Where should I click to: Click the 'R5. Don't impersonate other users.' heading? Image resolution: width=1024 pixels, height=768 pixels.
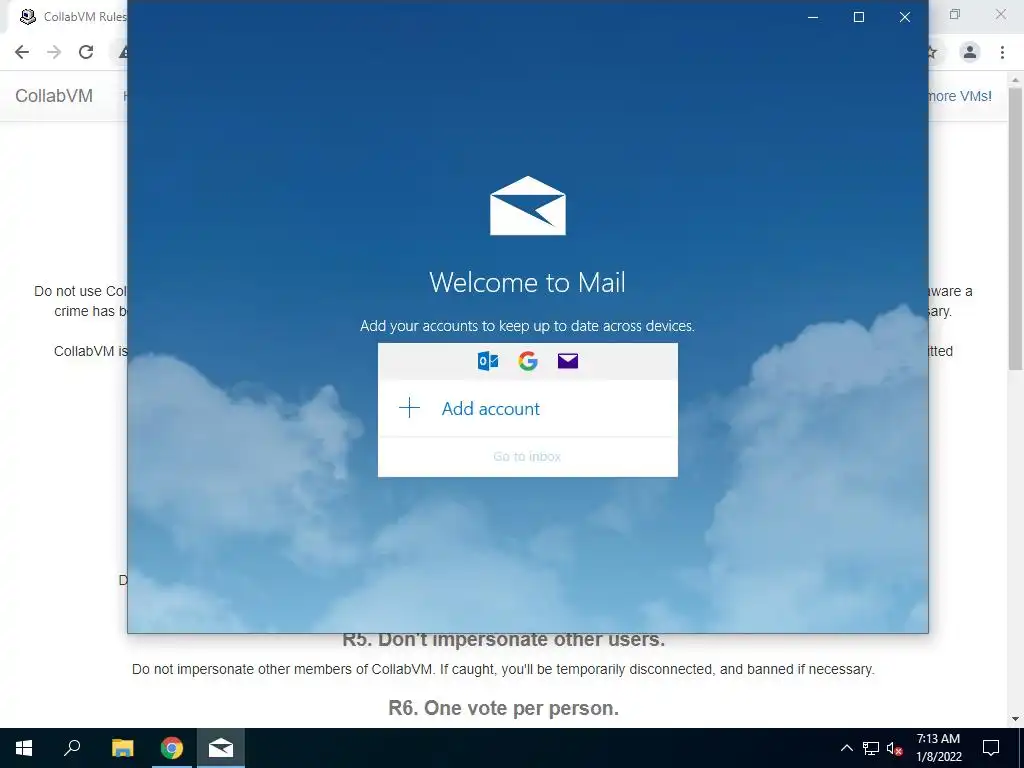[x=504, y=640]
